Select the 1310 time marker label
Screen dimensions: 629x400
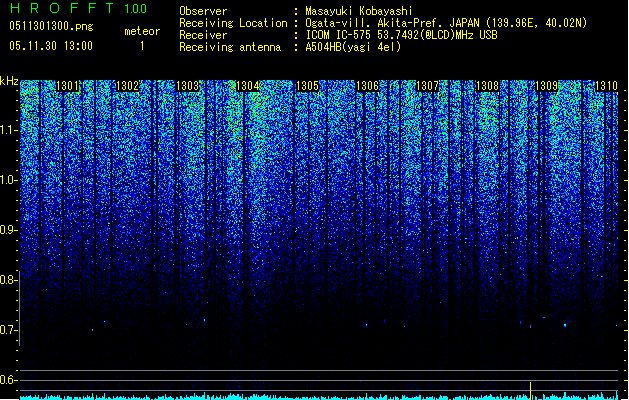pyautogui.click(x=606, y=86)
